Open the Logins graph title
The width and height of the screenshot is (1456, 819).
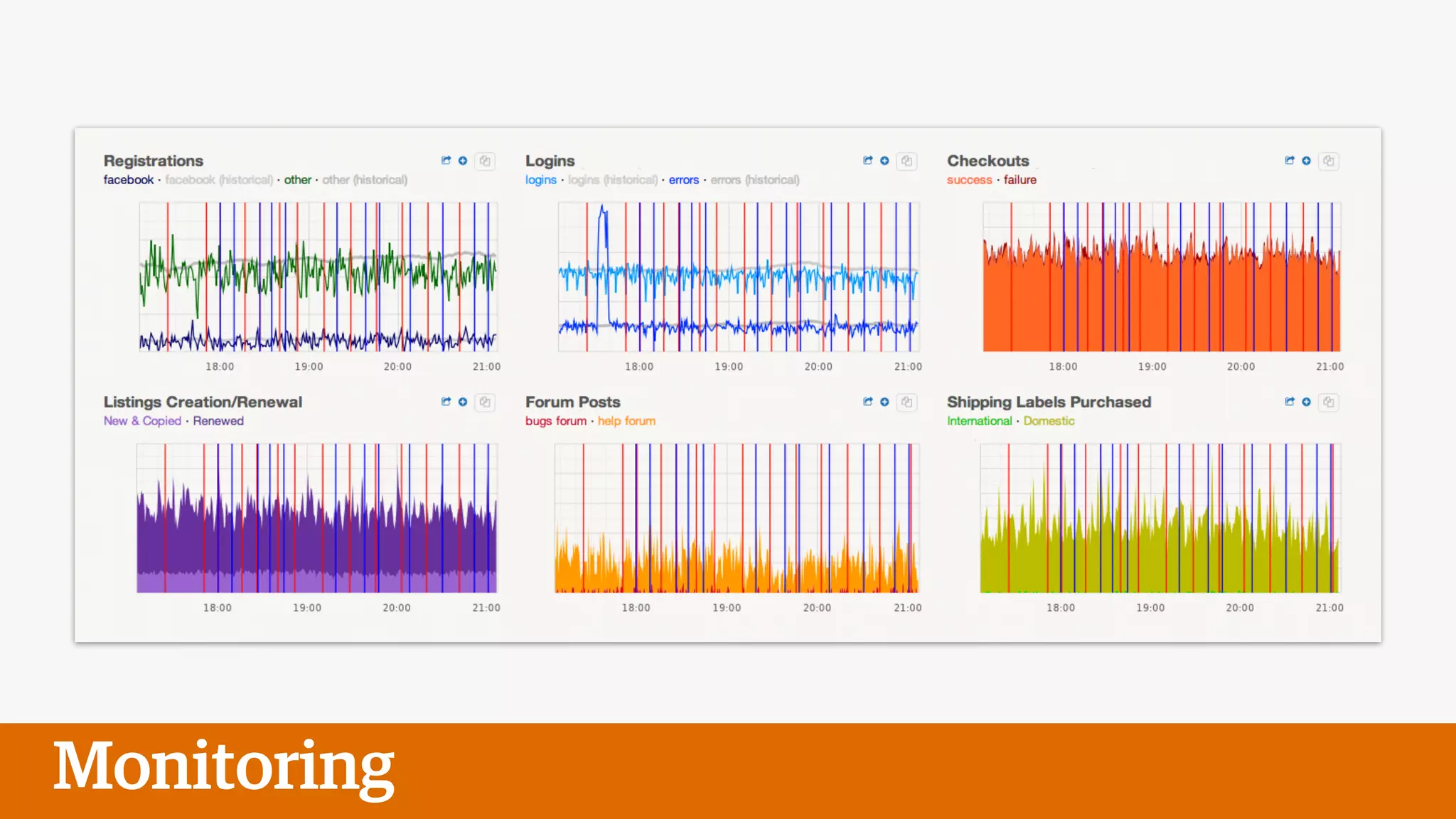(x=550, y=161)
